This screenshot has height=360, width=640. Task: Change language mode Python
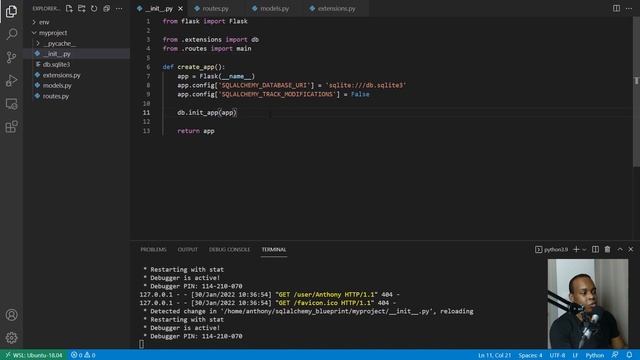(x=595, y=355)
